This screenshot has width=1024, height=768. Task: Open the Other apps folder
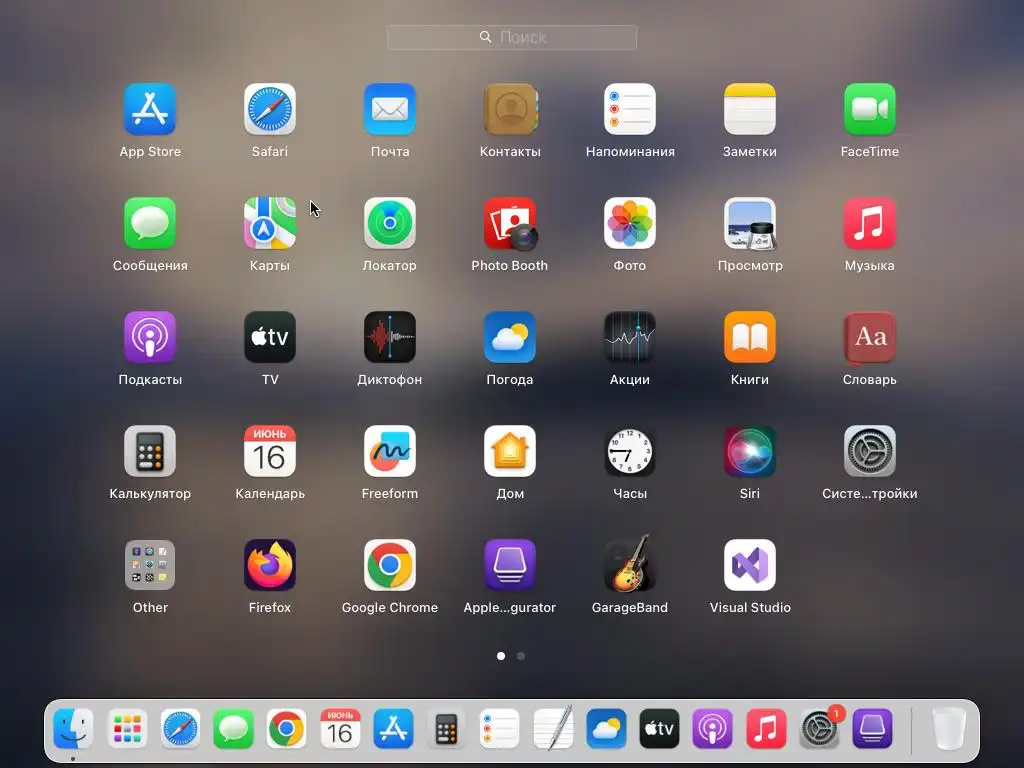150,565
